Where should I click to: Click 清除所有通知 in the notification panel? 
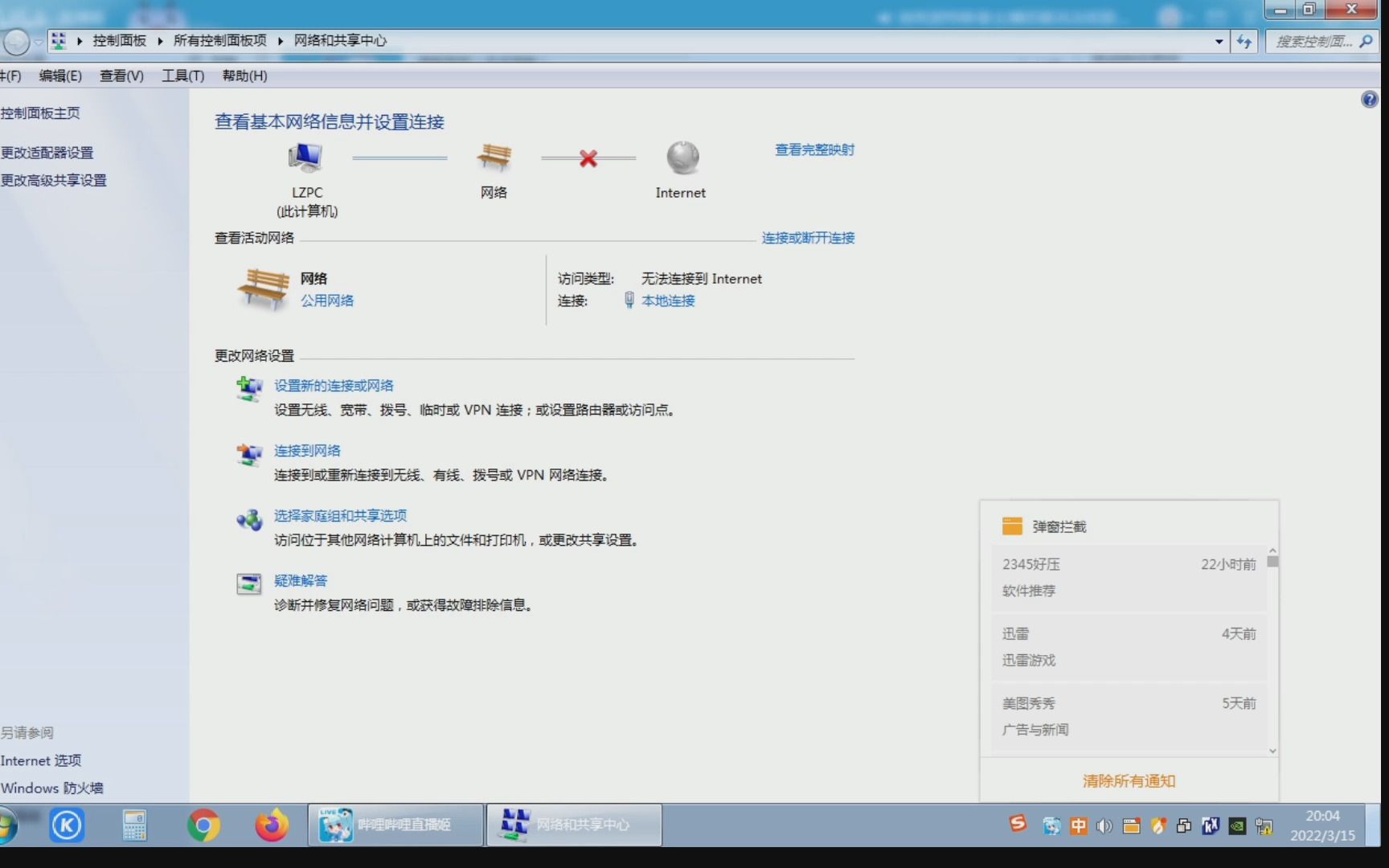(x=1129, y=781)
